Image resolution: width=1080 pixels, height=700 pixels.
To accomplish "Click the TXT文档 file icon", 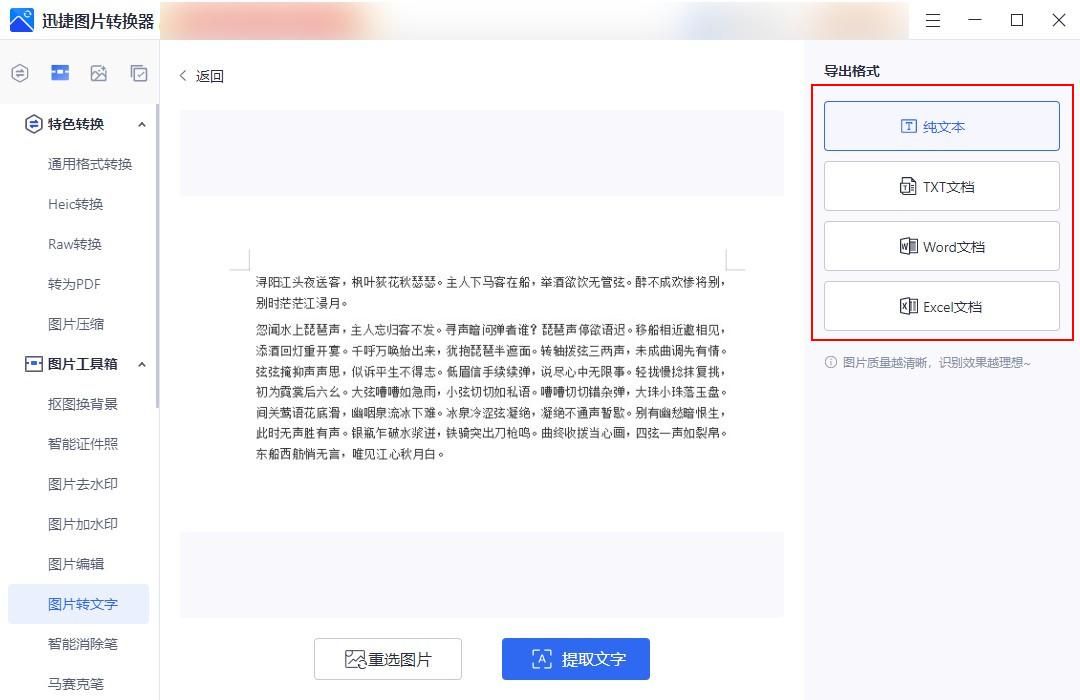I will point(908,186).
